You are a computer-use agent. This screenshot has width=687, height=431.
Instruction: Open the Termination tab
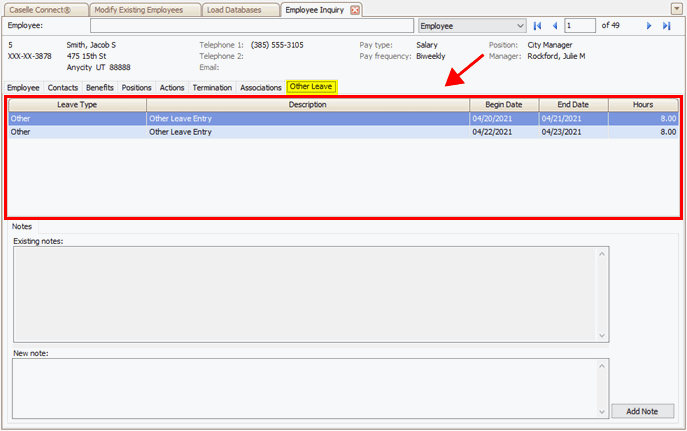pyautogui.click(x=212, y=87)
